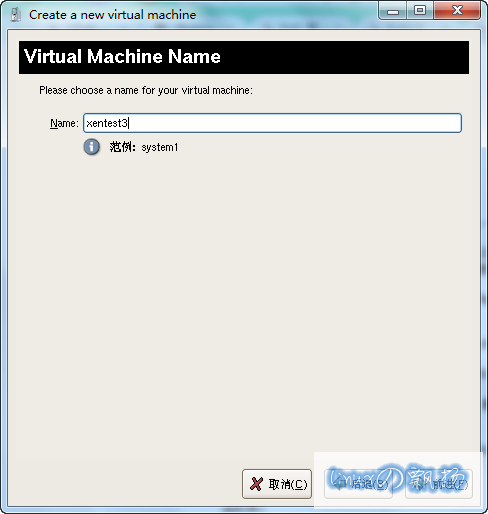The image size is (488, 514).
Task: Close the wizard using the title bar X
Action: point(457,11)
